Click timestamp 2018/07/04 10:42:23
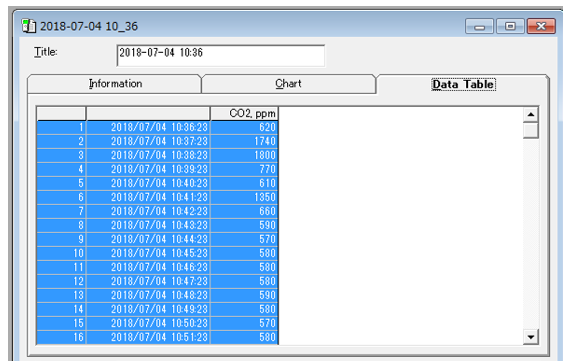This screenshot has width=568, height=362. coord(148,212)
